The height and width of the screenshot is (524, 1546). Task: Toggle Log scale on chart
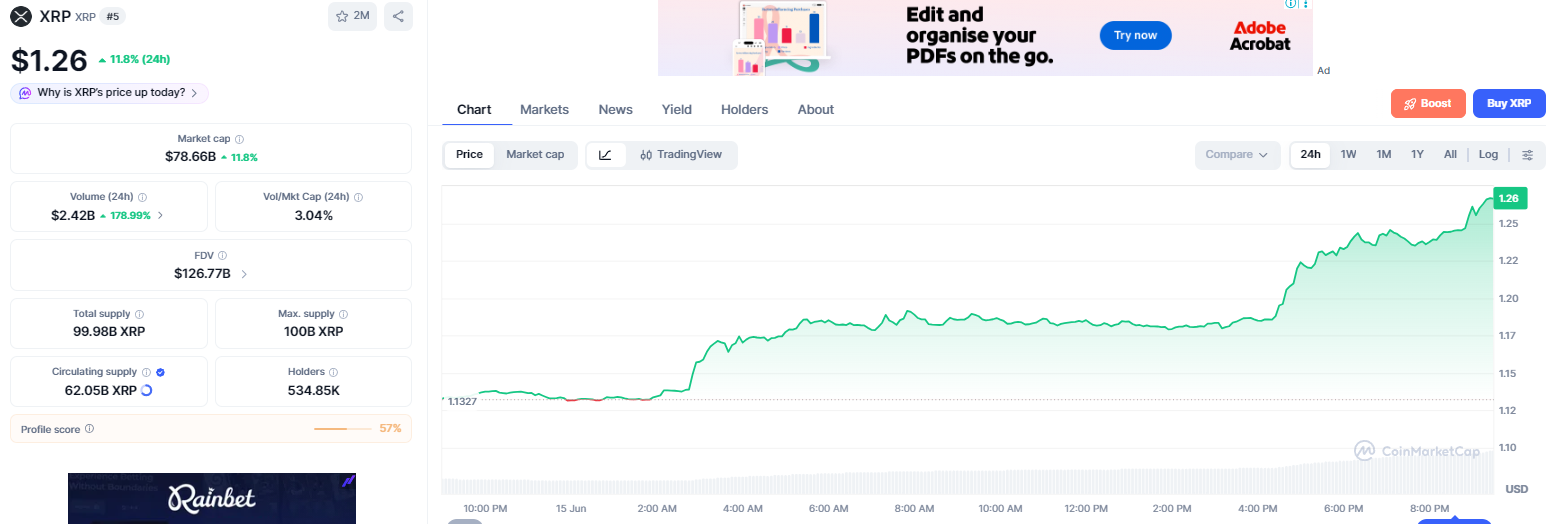1488,155
